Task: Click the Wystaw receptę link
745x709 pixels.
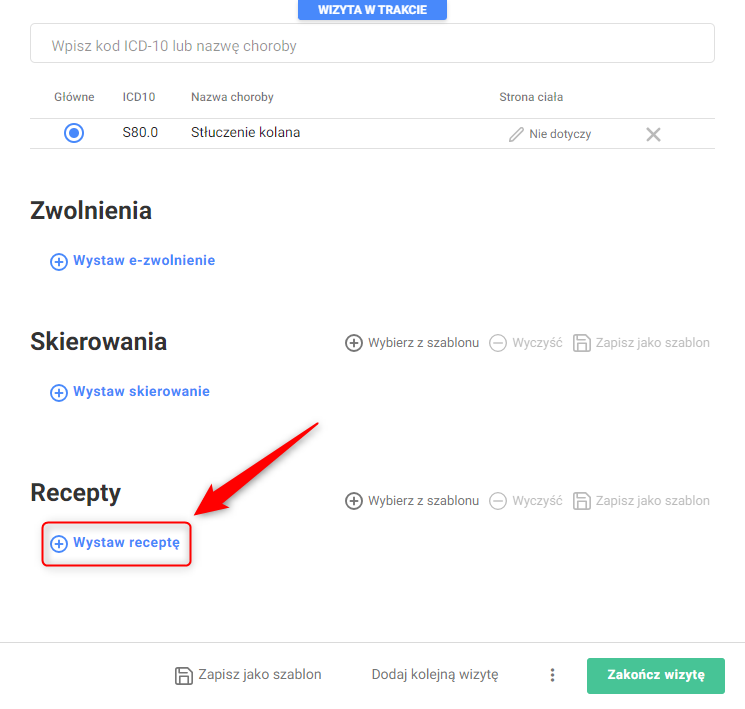Action: coord(126,543)
